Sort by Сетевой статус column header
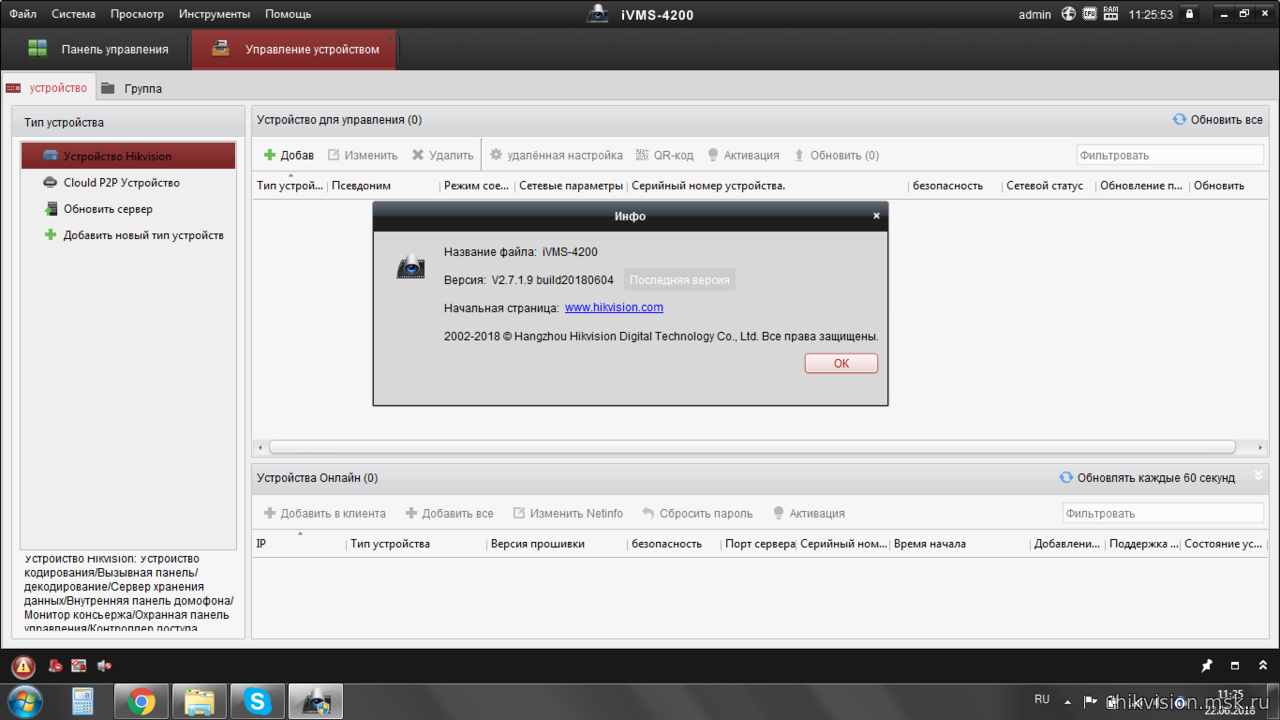Viewport: 1280px width, 720px height. (1047, 186)
